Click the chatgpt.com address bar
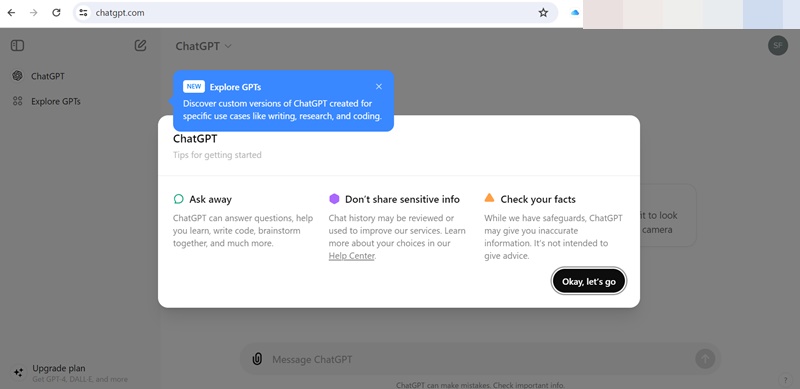 [x=315, y=13]
